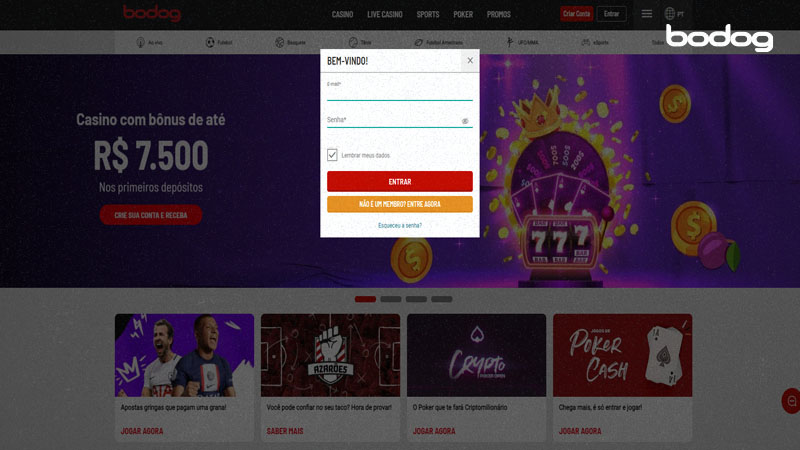
Task: Open the Poker Cash promo thumbnail
Action: (622, 355)
